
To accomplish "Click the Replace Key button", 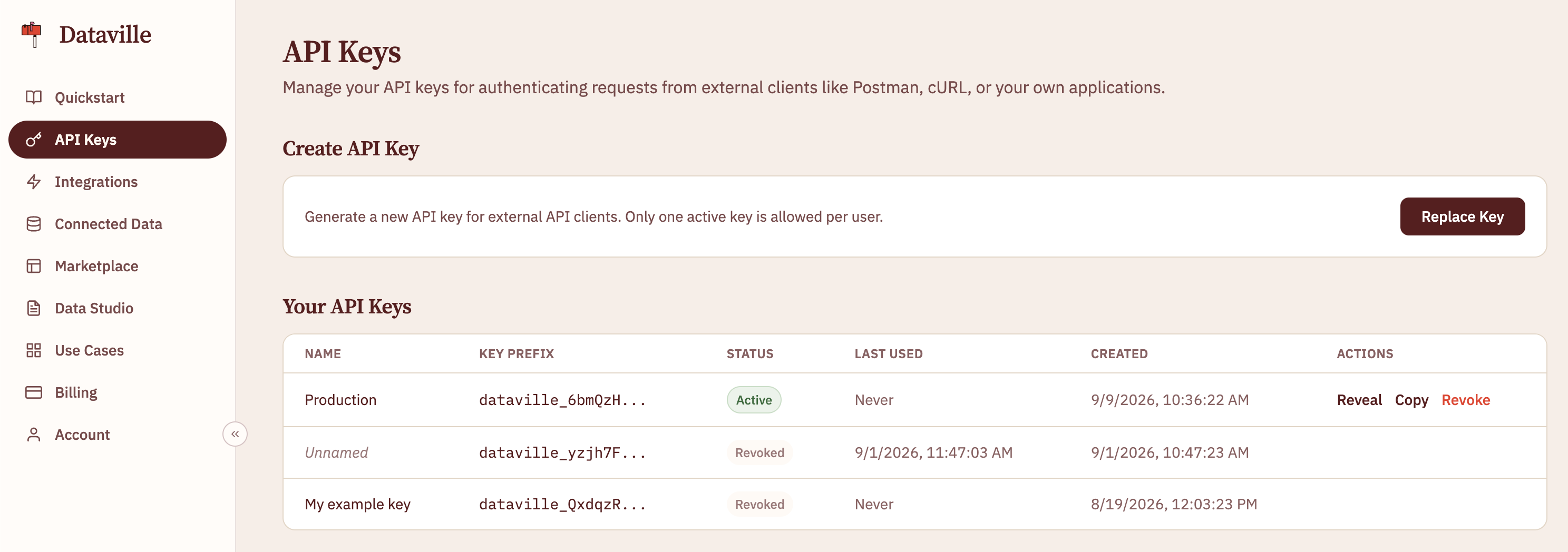I will click(1462, 216).
